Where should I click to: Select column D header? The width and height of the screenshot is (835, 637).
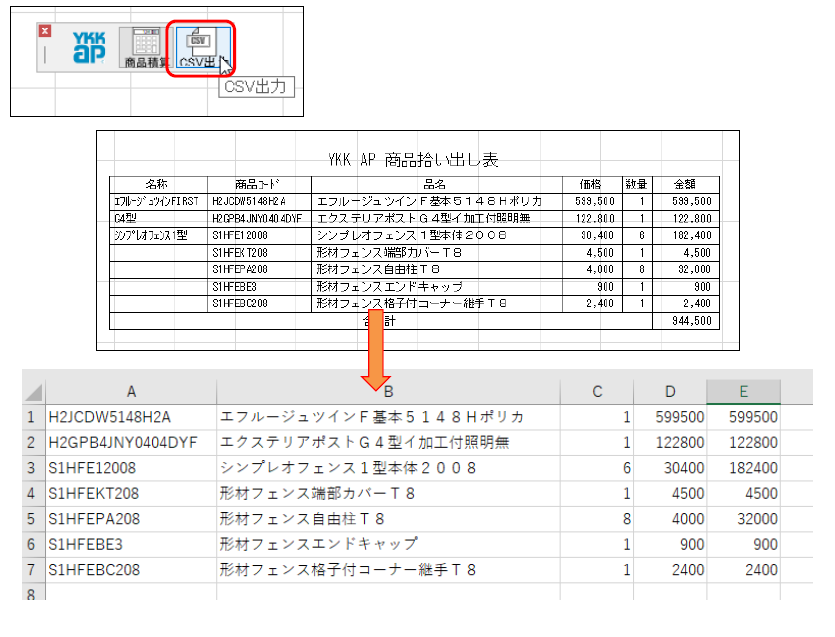coord(670,392)
